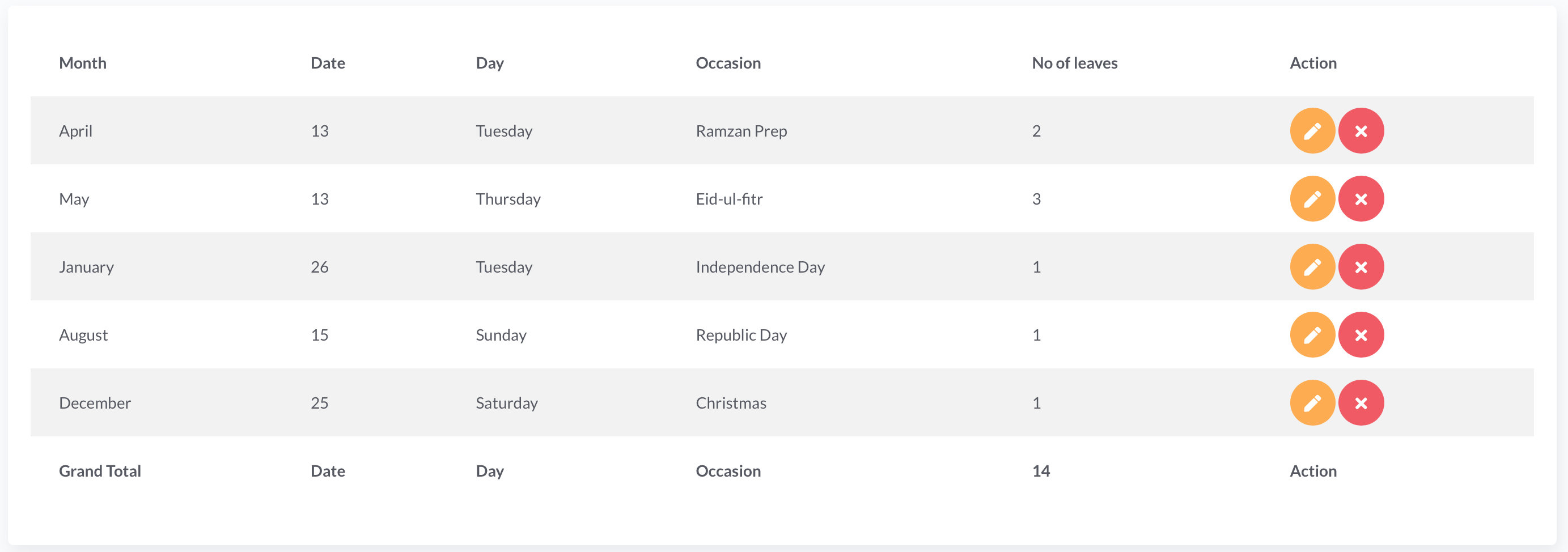The image size is (1568, 552).
Task: Click the Day column header at top
Action: point(489,63)
